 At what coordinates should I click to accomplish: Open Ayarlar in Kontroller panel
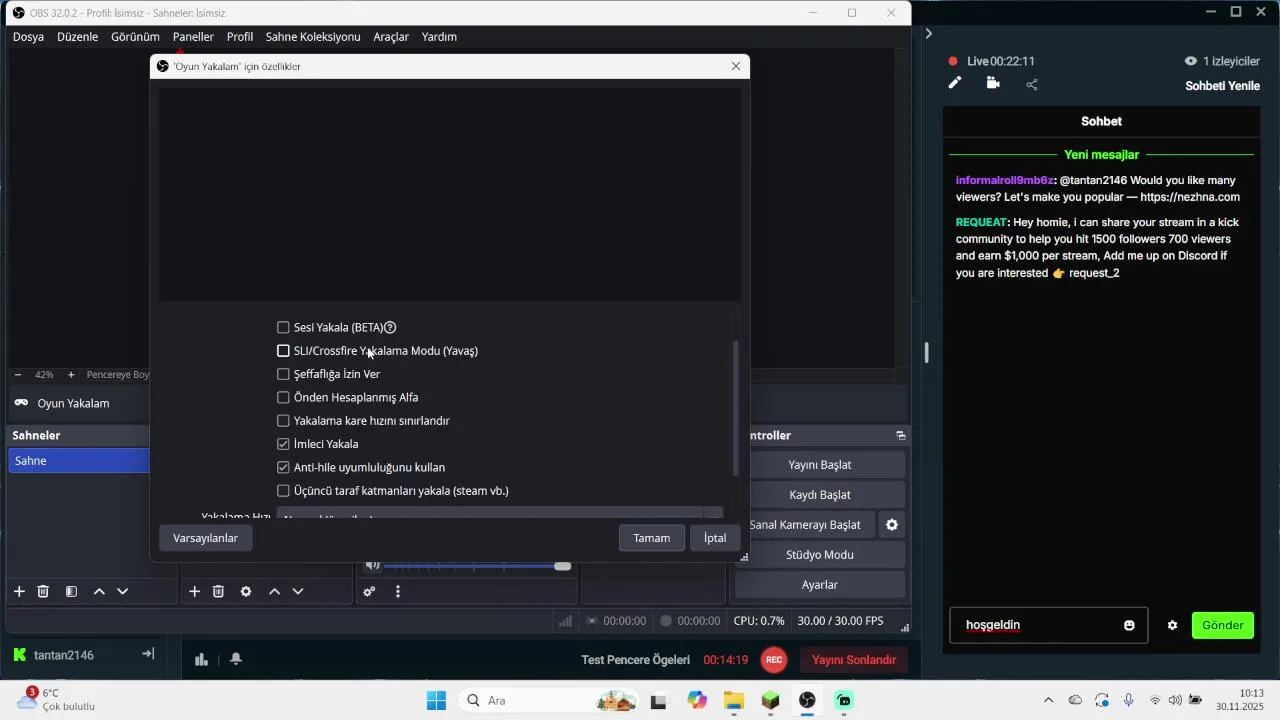coord(820,585)
